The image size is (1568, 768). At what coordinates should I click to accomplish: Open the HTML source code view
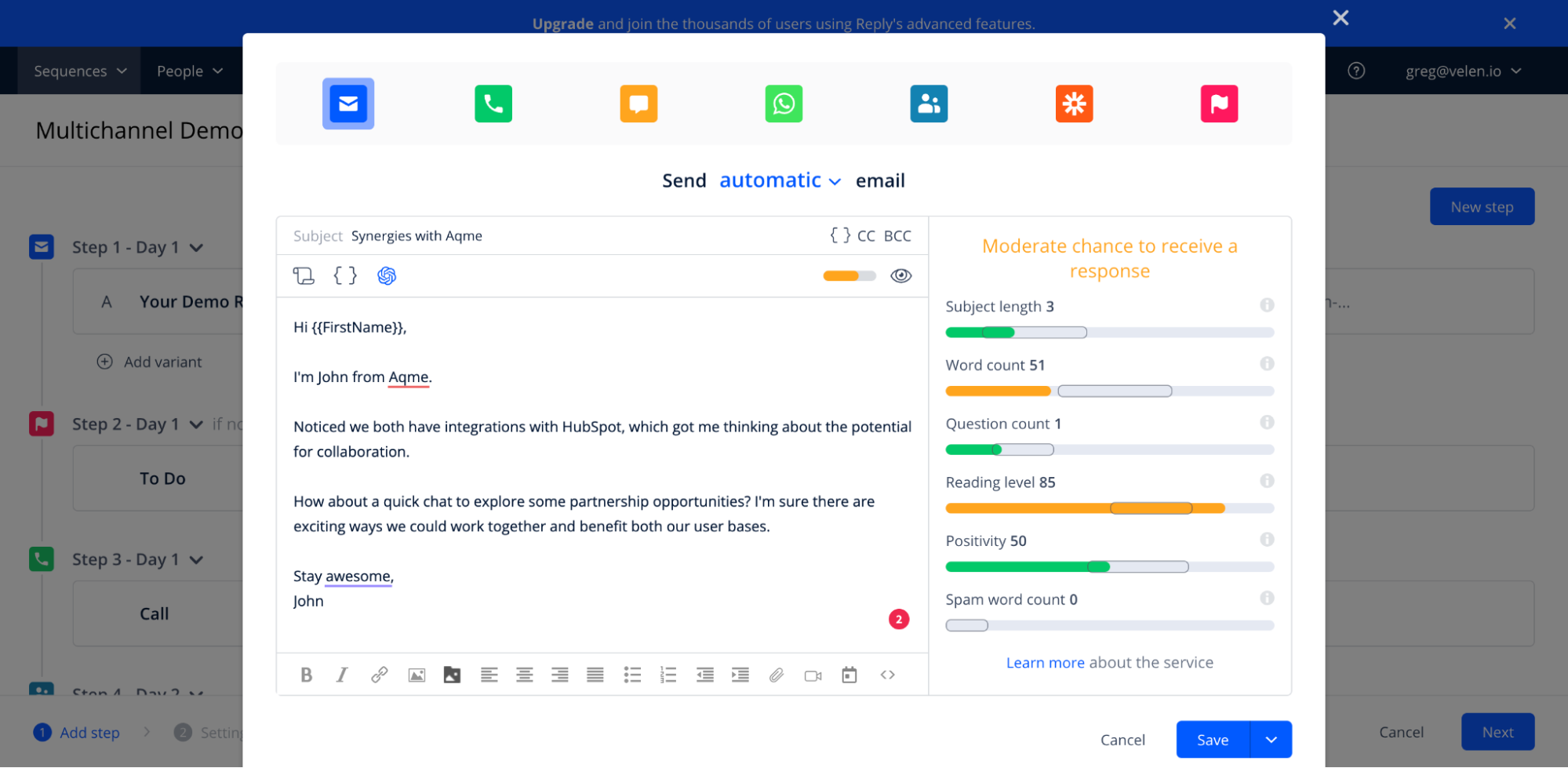tap(887, 675)
